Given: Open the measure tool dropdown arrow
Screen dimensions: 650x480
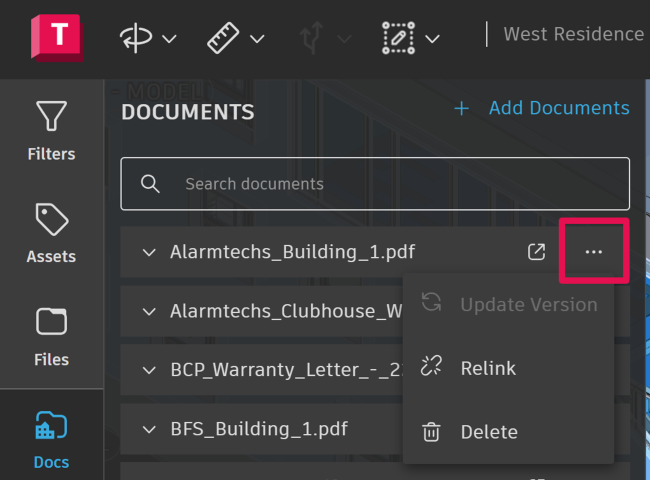Looking at the screenshot, I should [257, 39].
